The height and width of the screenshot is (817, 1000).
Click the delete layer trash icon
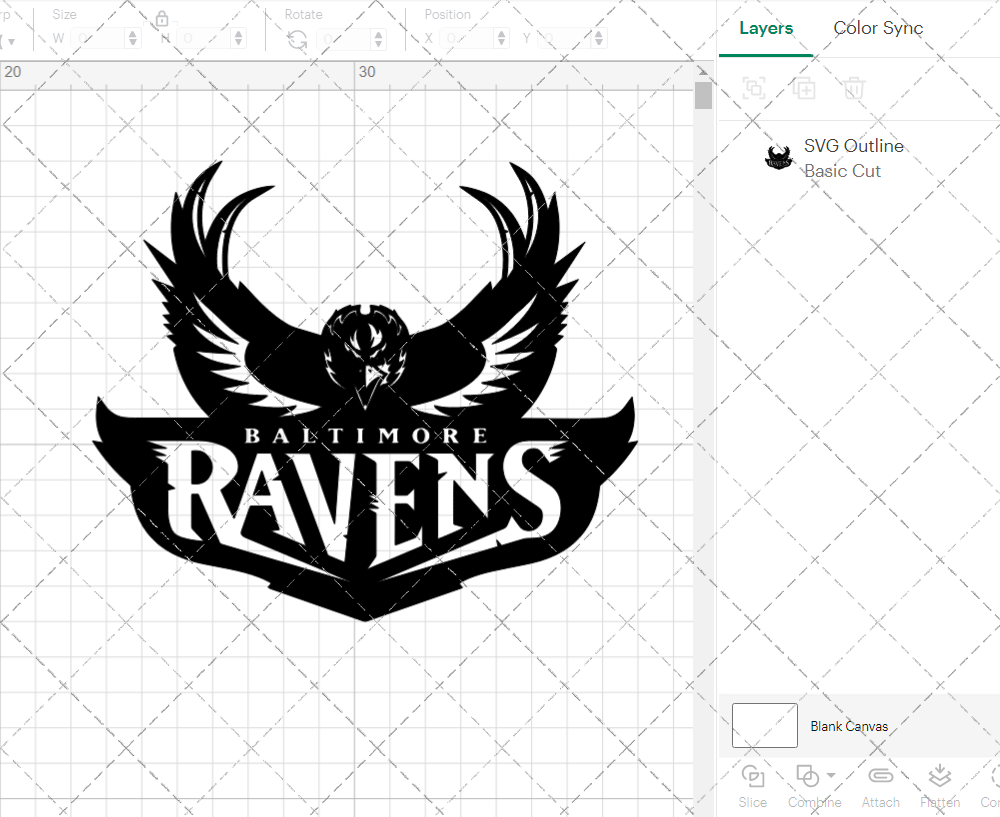pyautogui.click(x=852, y=89)
